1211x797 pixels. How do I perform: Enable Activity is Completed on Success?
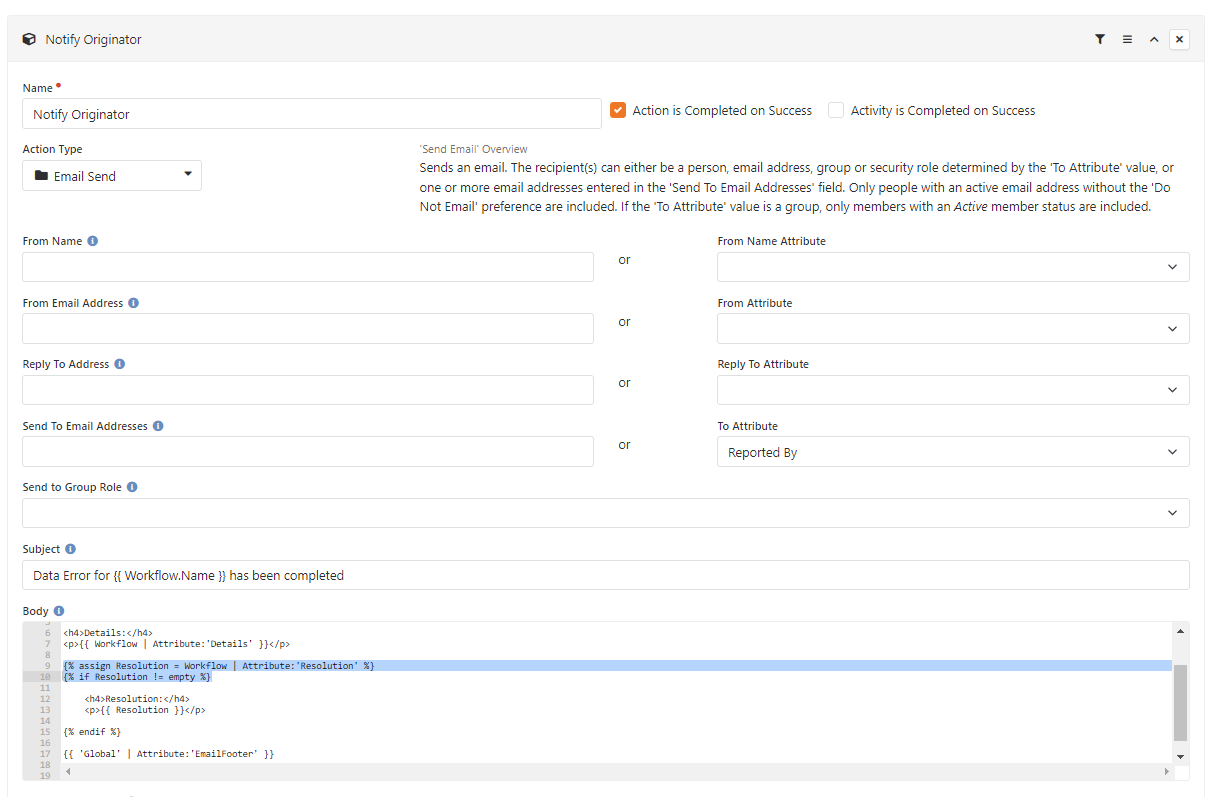pos(836,110)
